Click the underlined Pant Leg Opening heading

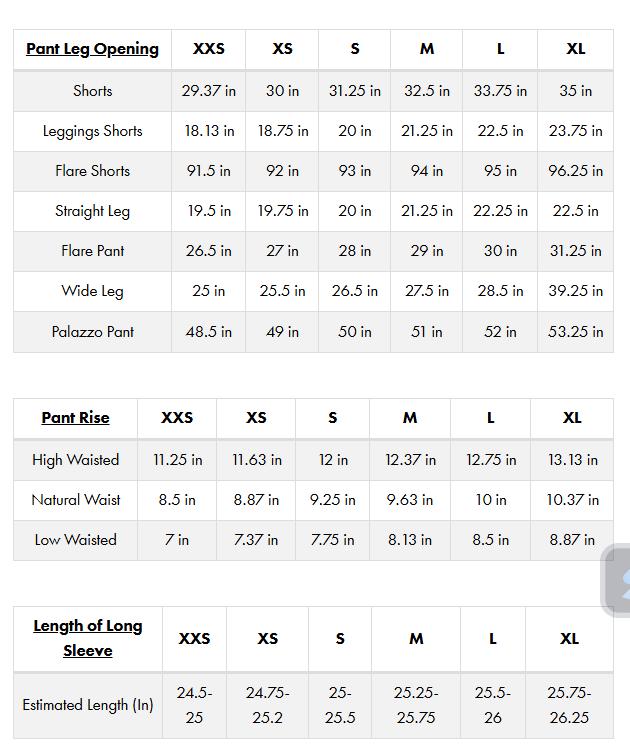(x=92, y=49)
